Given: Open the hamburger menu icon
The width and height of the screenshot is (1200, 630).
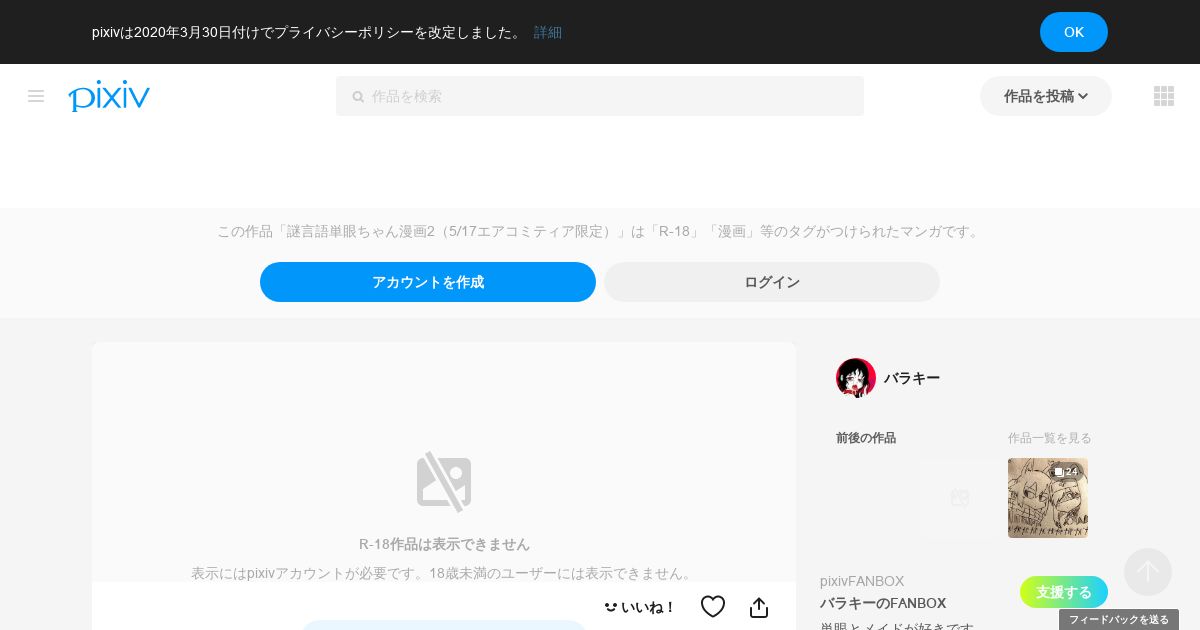Looking at the screenshot, I should [x=36, y=96].
